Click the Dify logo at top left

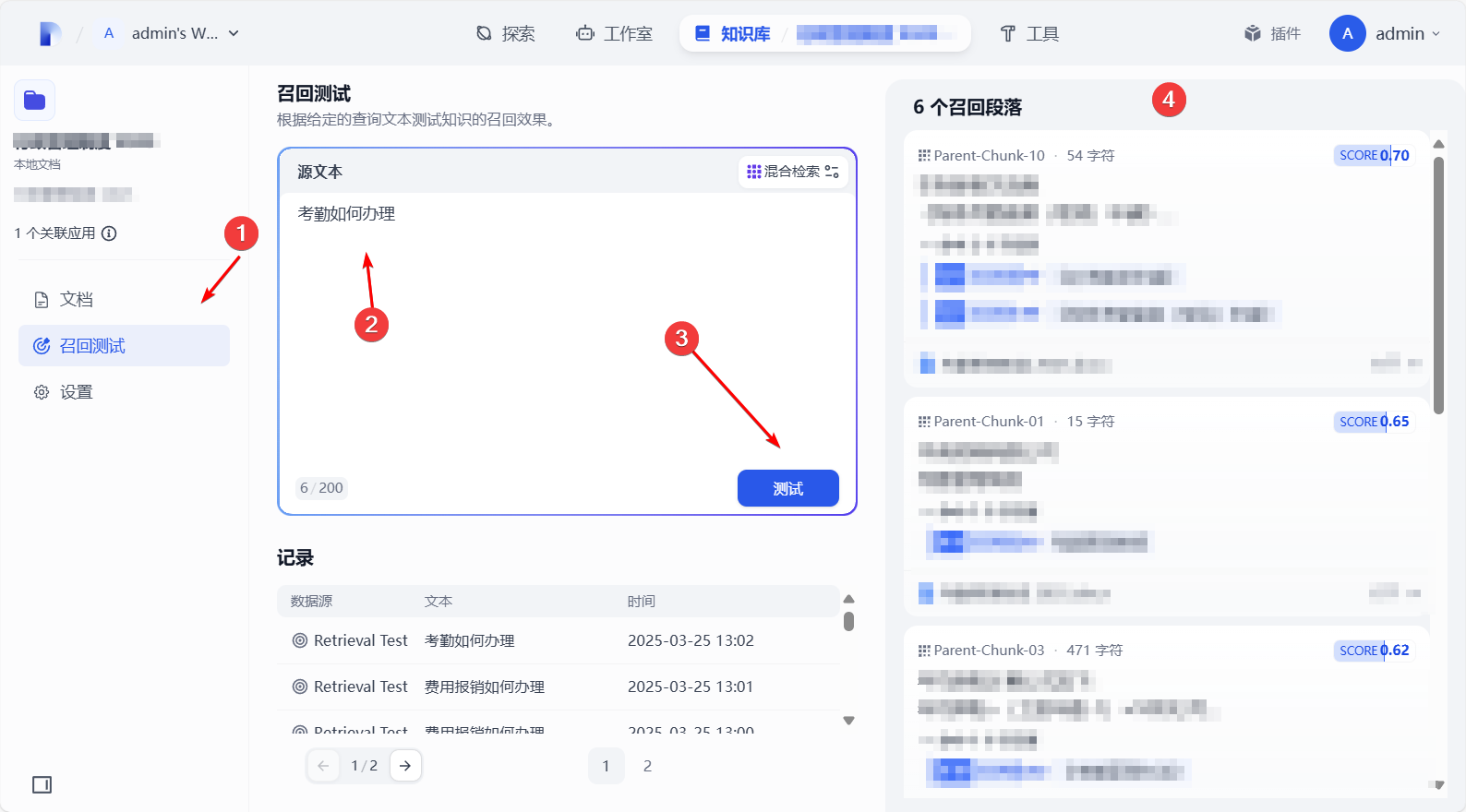50,34
